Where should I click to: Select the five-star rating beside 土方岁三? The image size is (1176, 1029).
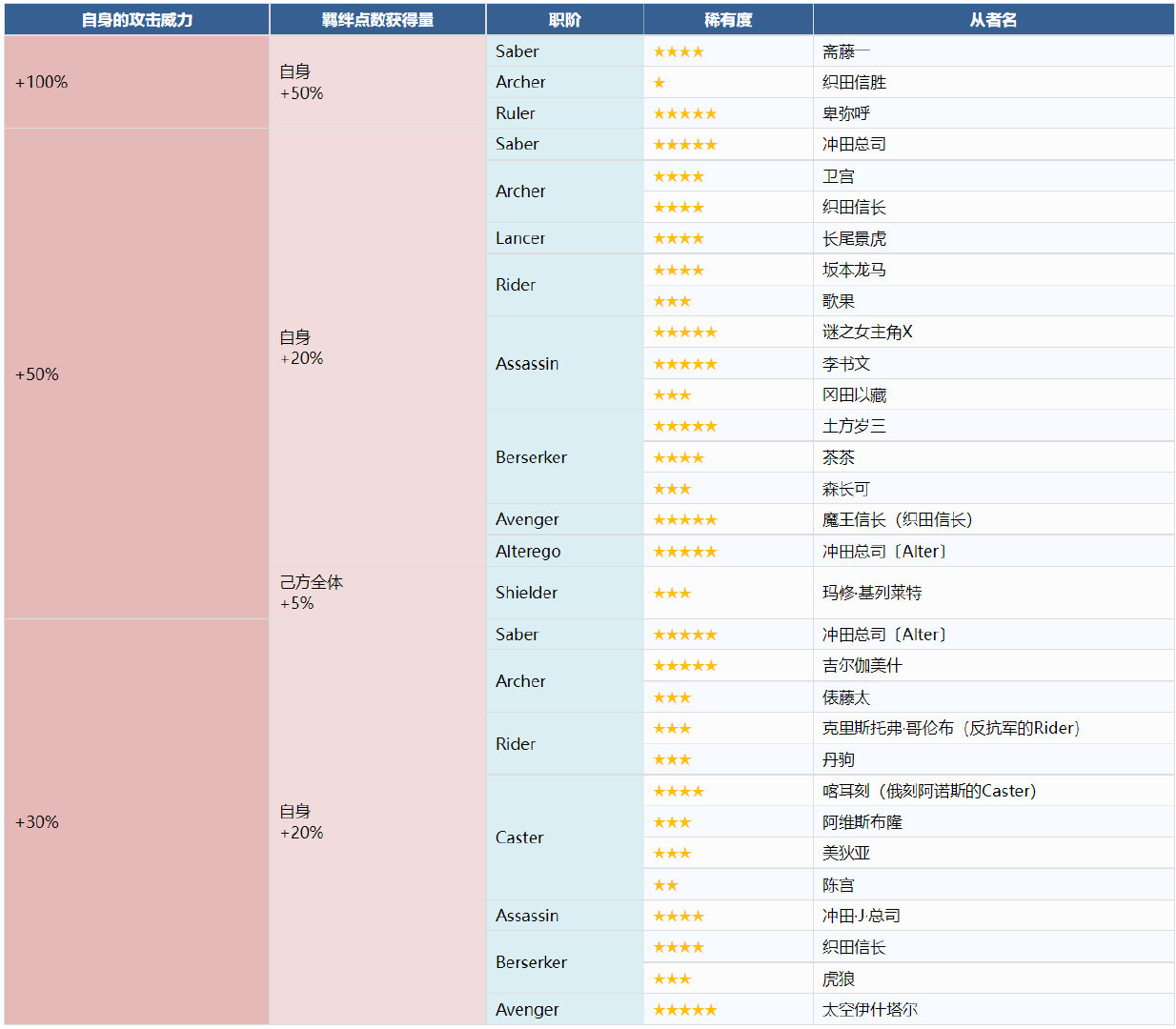pos(684,426)
